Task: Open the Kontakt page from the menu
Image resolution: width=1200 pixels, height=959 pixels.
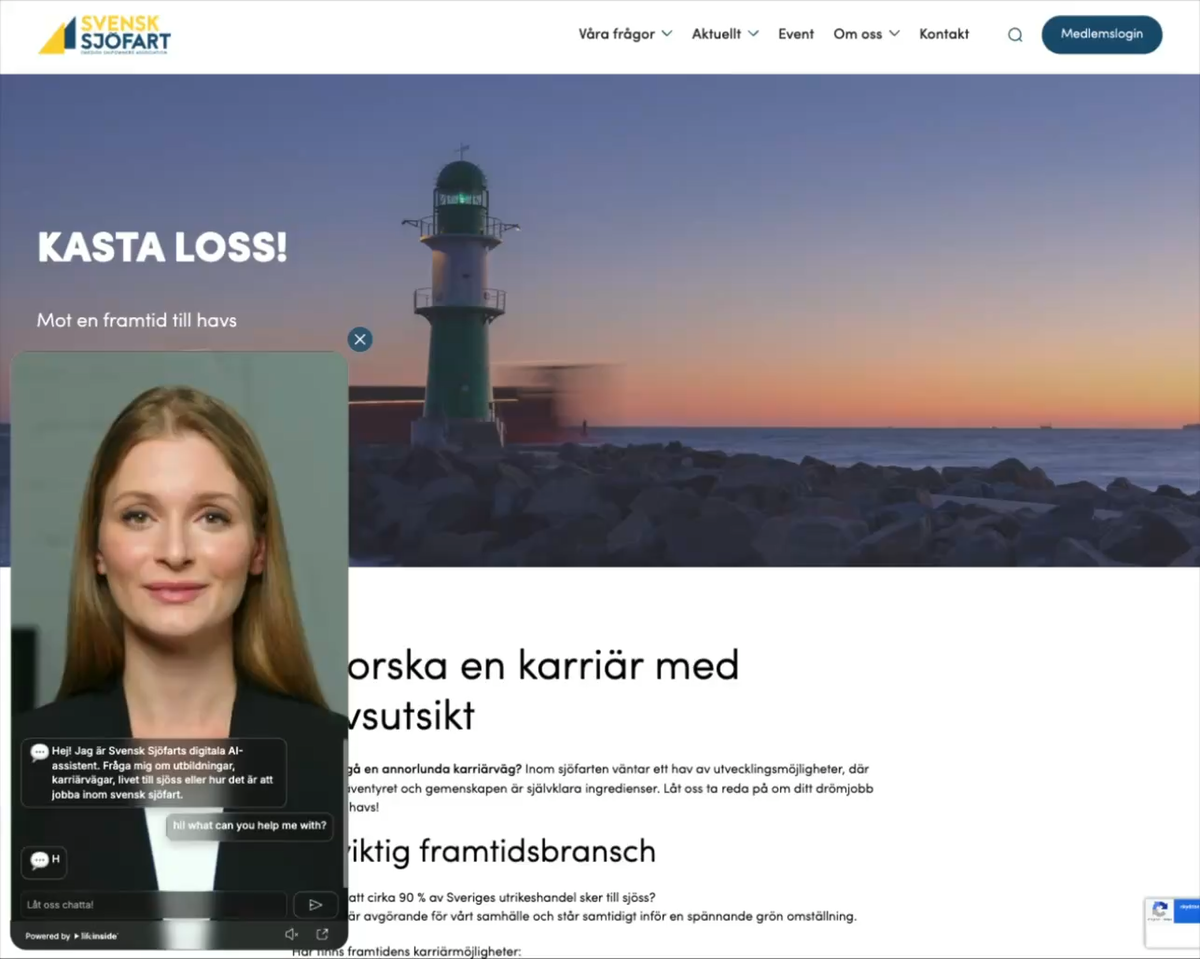Action: [943, 33]
